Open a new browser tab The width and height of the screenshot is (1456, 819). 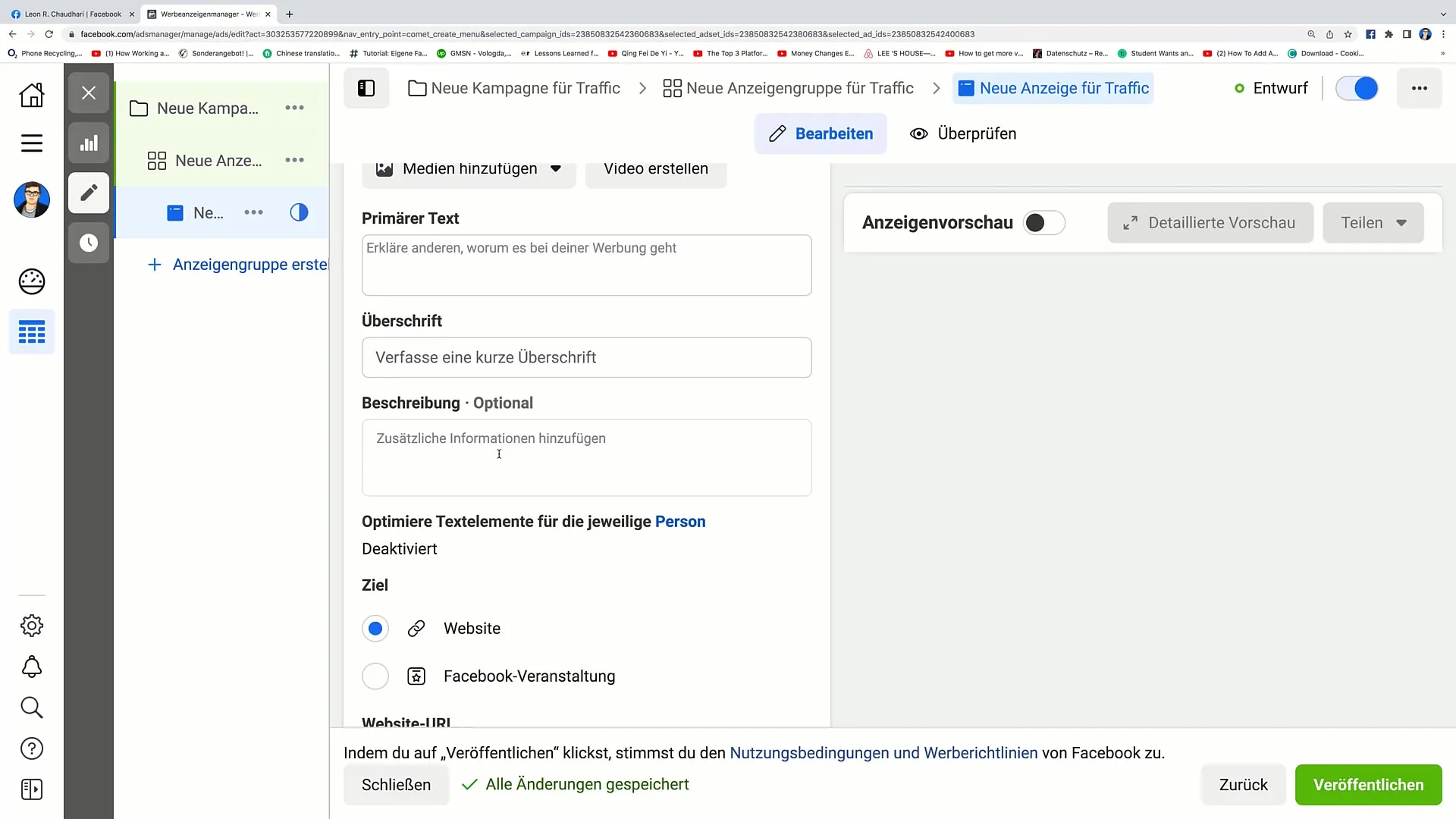click(289, 14)
